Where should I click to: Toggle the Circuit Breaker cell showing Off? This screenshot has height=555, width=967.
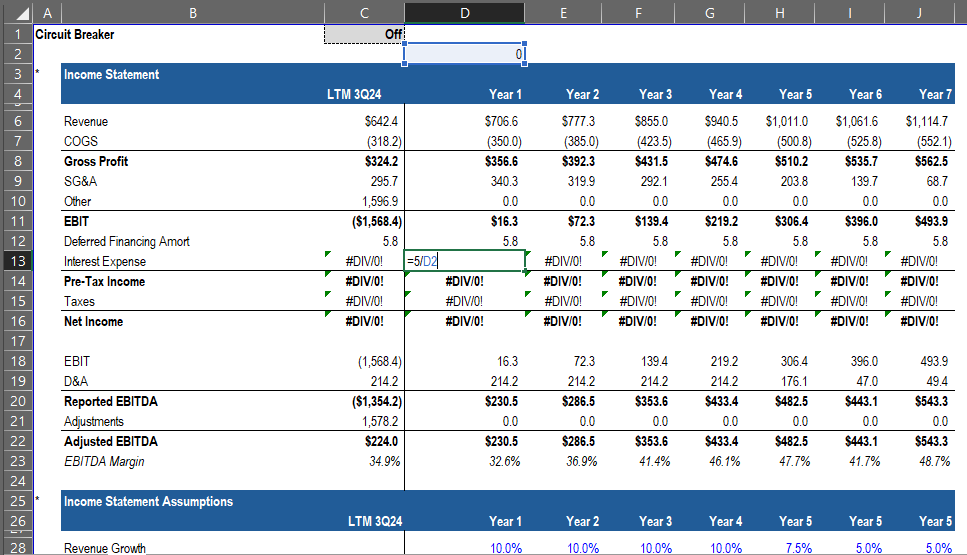pos(364,34)
